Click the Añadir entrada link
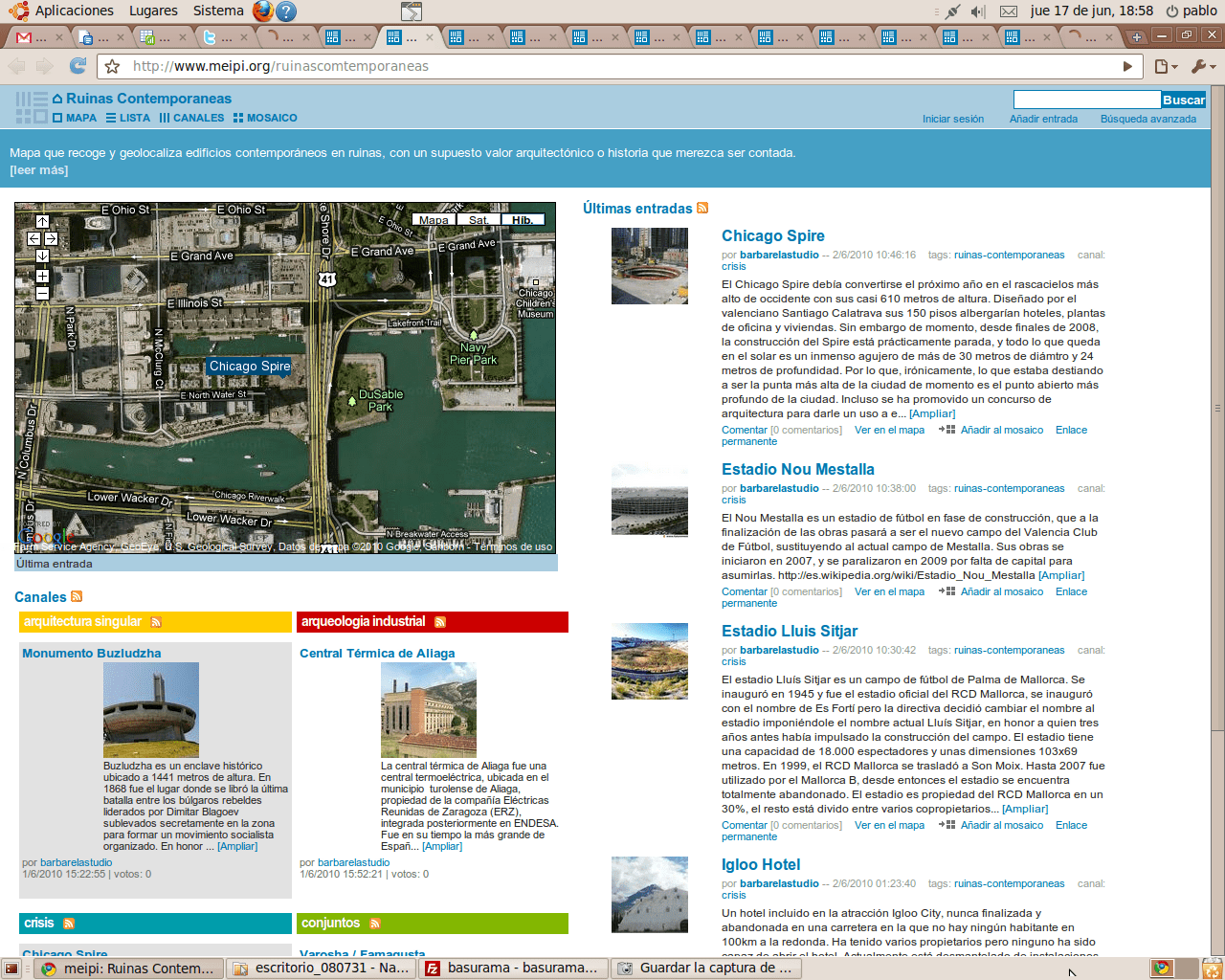Image resolution: width=1225 pixels, height=980 pixels. point(1043,119)
